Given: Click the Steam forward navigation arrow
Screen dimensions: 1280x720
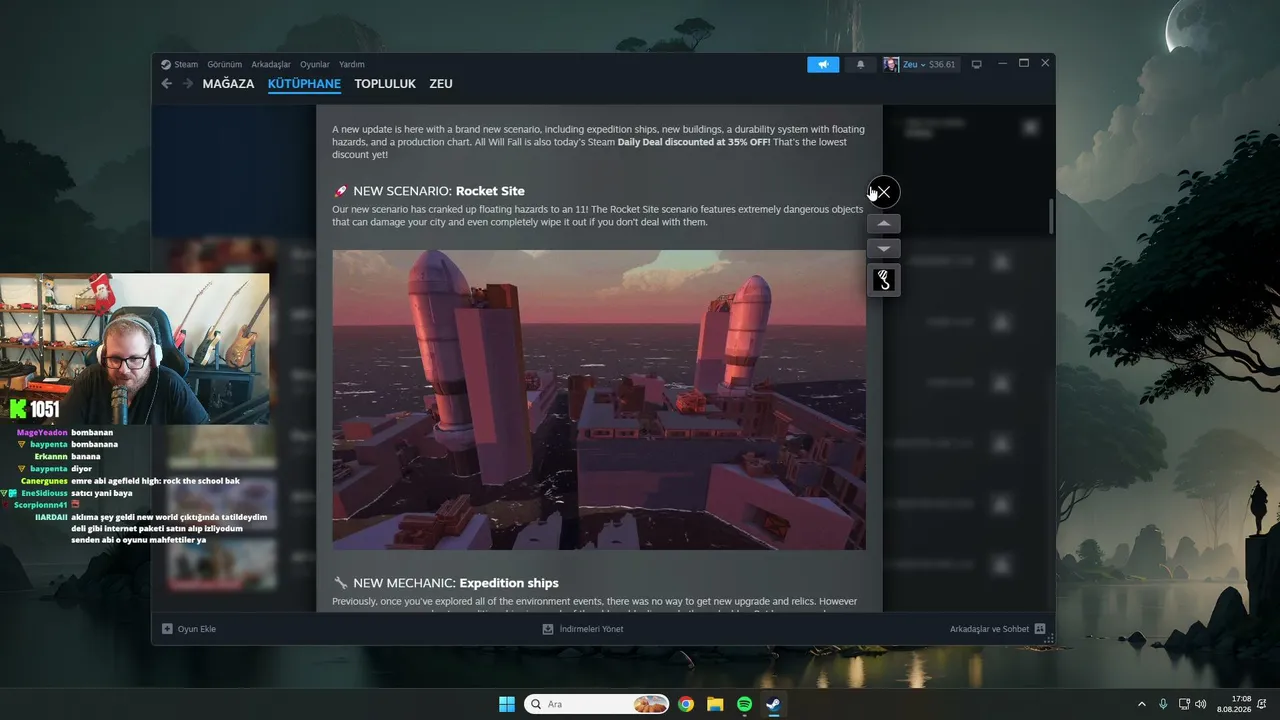Looking at the screenshot, I should 188,84.
